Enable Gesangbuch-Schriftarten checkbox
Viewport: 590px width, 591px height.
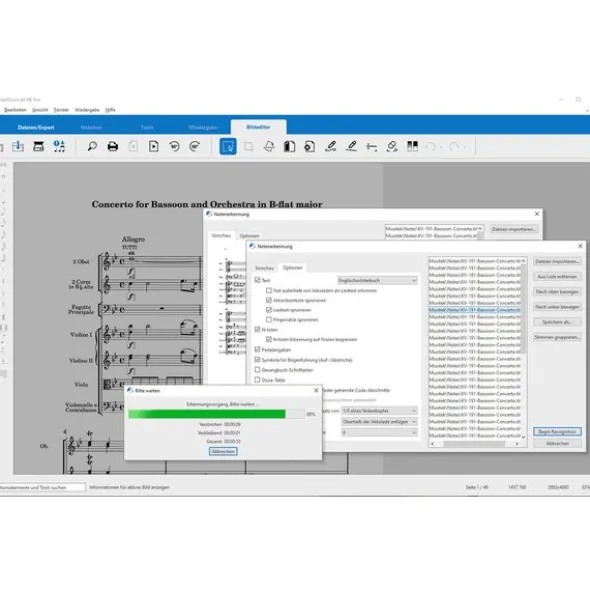pyautogui.click(x=257, y=370)
